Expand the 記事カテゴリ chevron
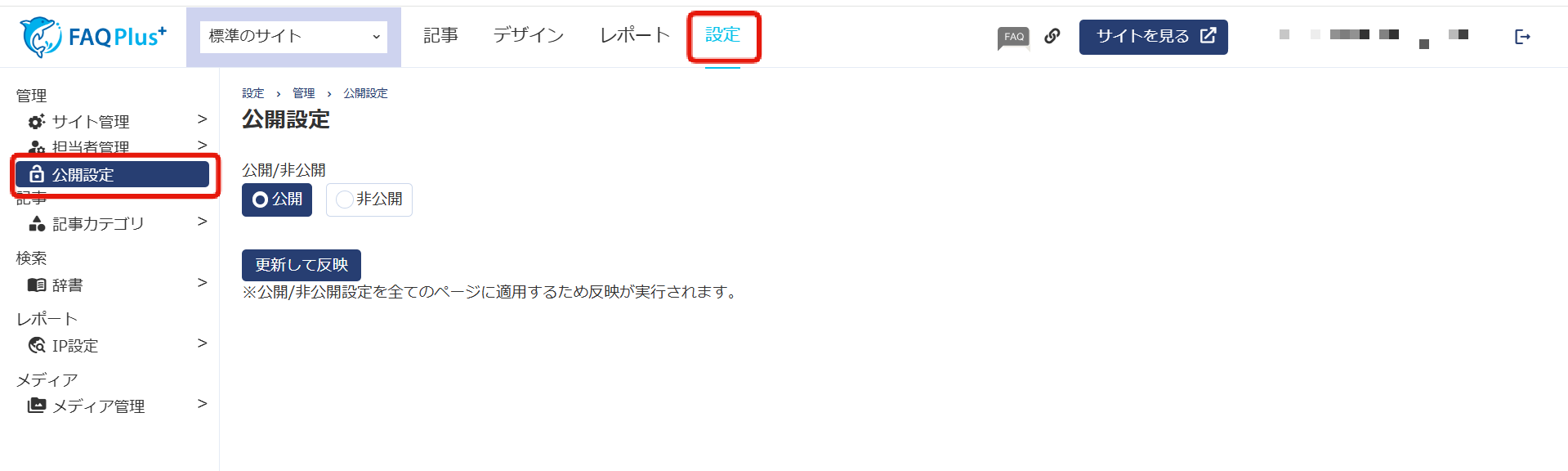 pos(202,222)
